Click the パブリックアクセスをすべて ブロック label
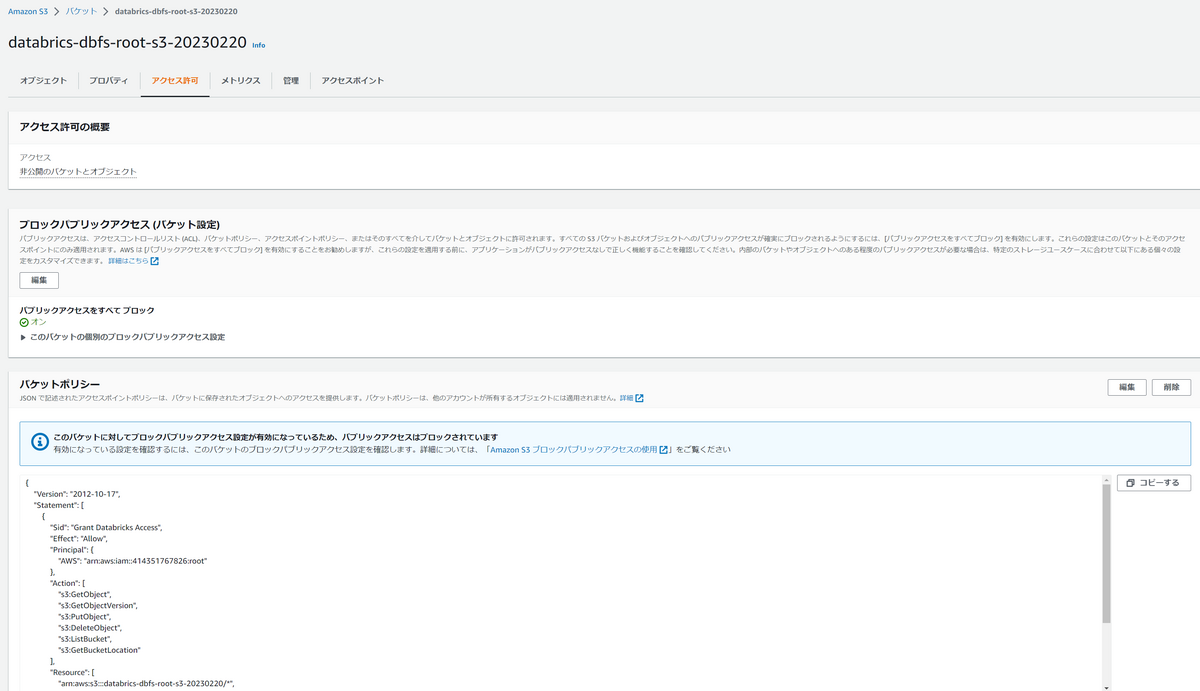Viewport: 1200px width, 691px height. (x=87, y=310)
